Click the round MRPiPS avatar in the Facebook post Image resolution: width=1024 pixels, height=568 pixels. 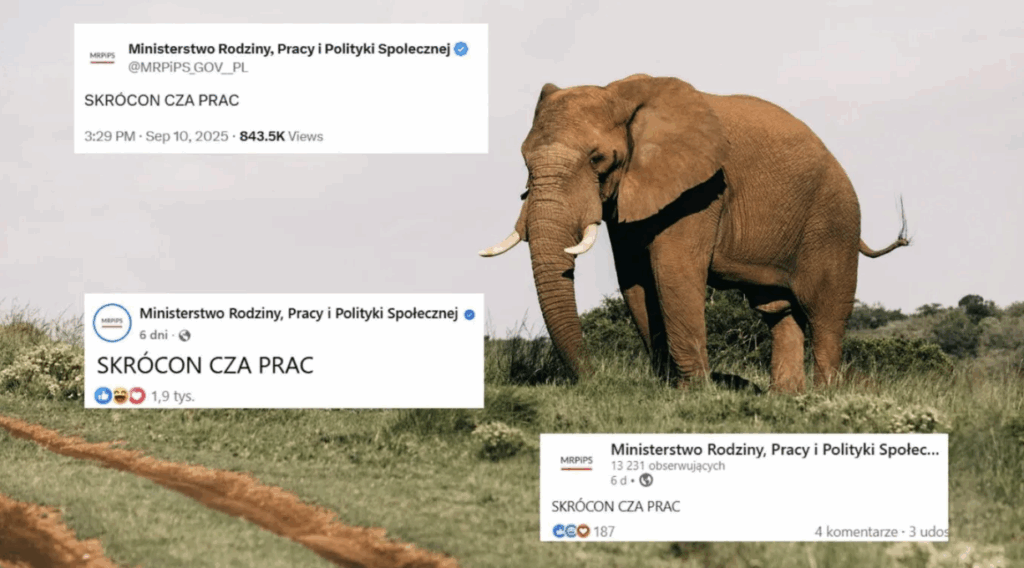(112, 323)
